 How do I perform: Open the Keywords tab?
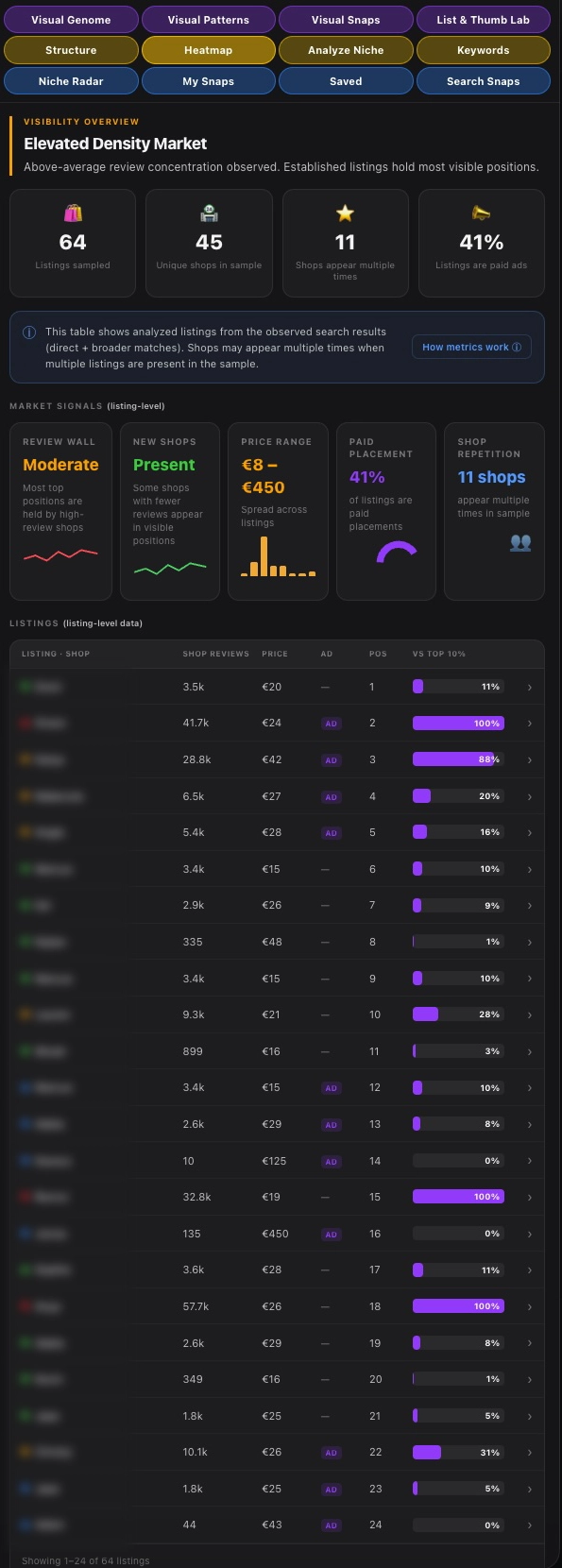coord(483,50)
